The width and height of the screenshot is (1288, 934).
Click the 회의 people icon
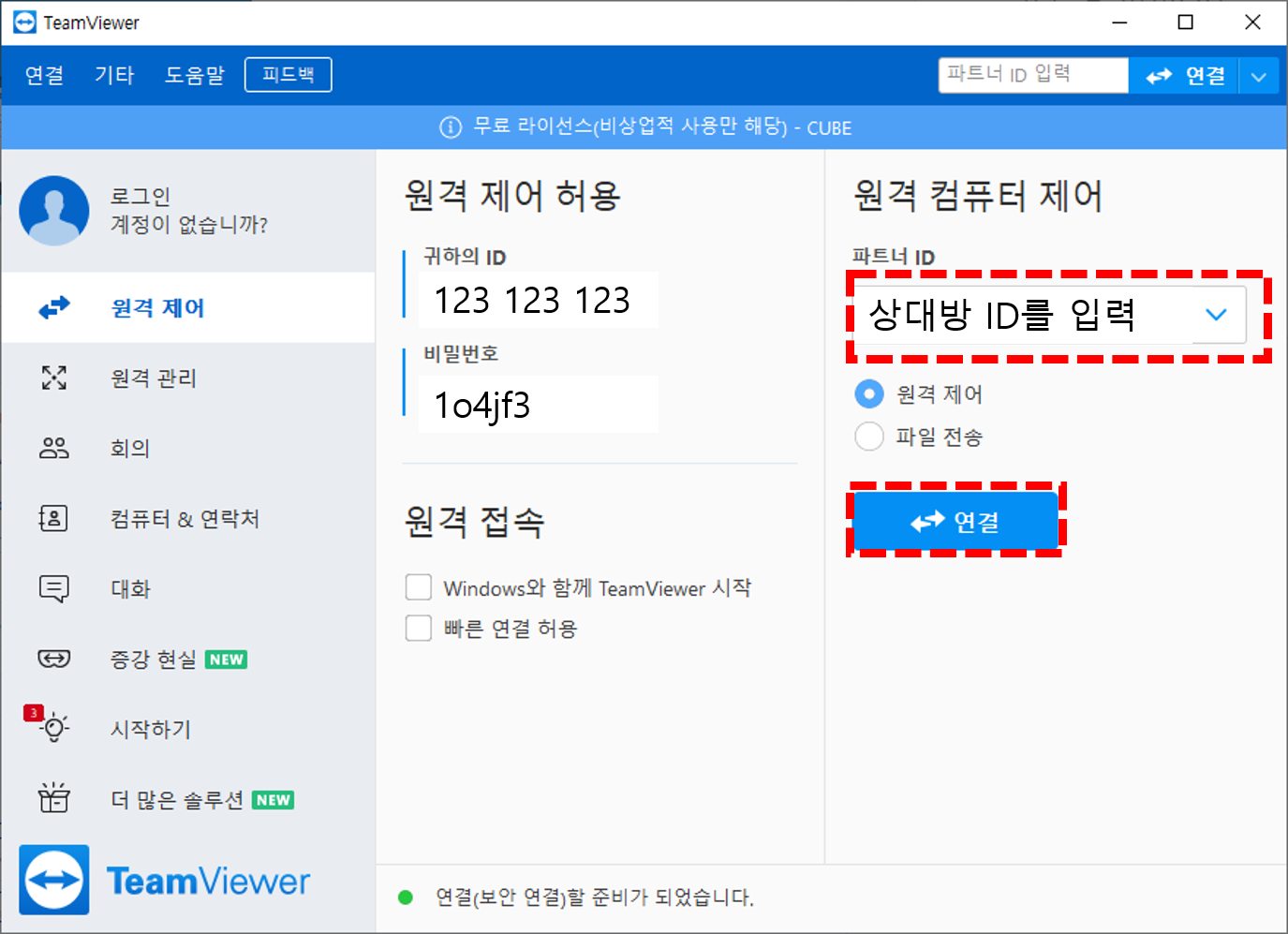pos(54,448)
